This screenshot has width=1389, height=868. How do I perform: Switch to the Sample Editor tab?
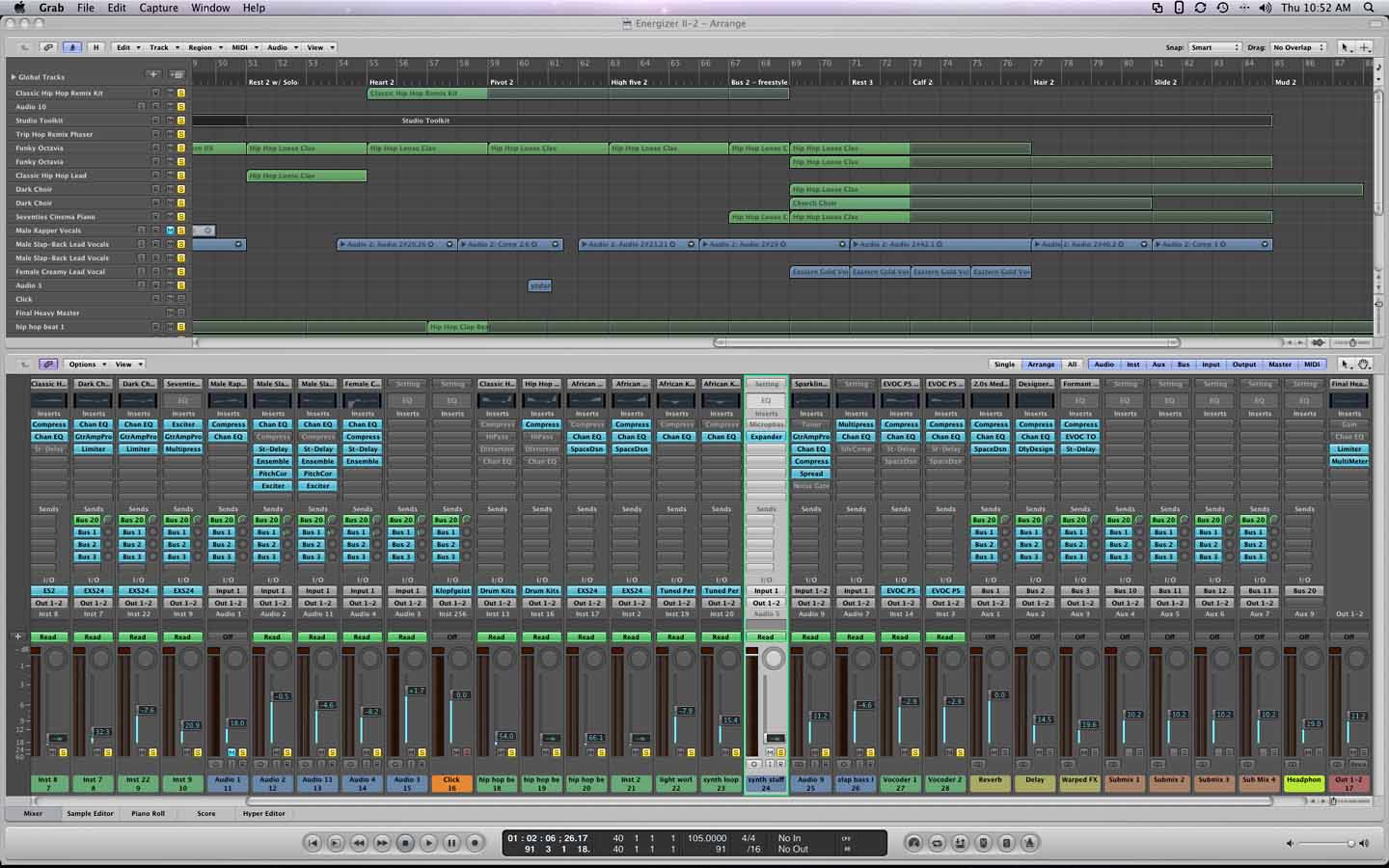[90, 813]
